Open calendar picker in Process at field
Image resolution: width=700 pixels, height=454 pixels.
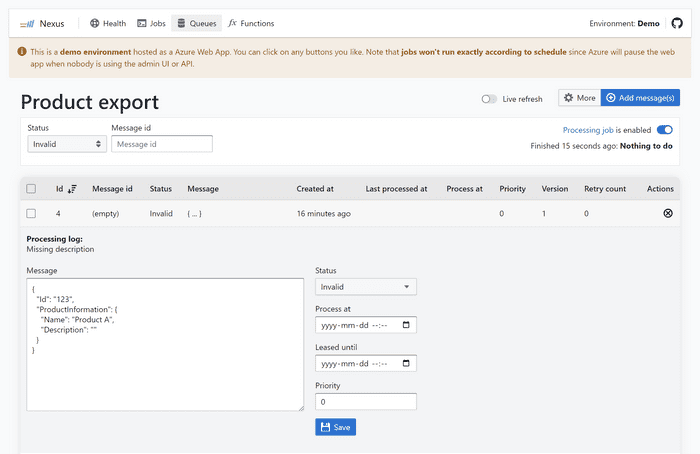406,325
